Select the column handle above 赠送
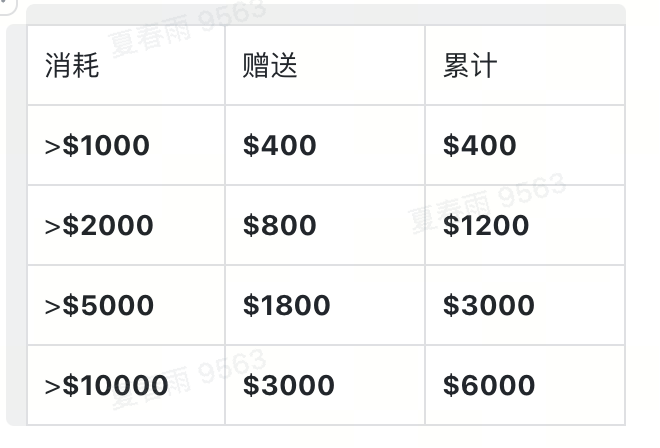The height and width of the screenshot is (448, 660). pyautogui.click(x=325, y=14)
